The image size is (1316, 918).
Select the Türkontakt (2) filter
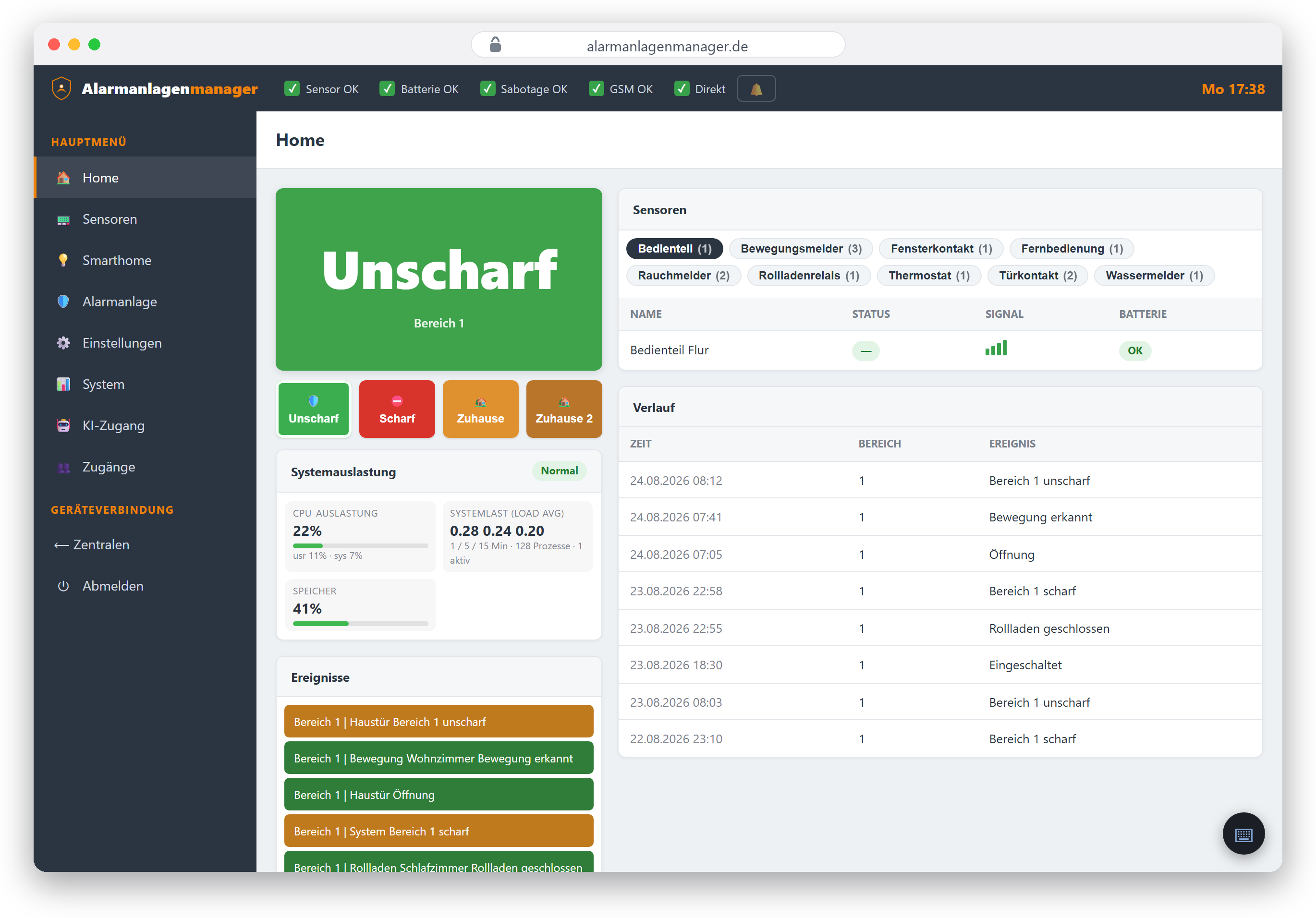(x=1037, y=276)
